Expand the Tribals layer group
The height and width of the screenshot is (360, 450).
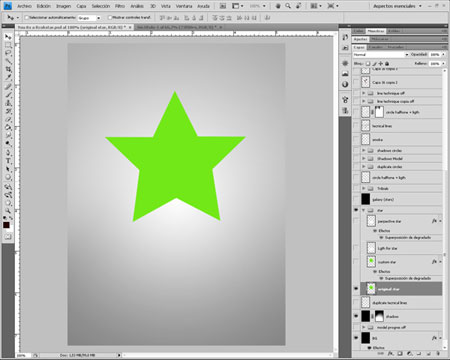[364, 188]
